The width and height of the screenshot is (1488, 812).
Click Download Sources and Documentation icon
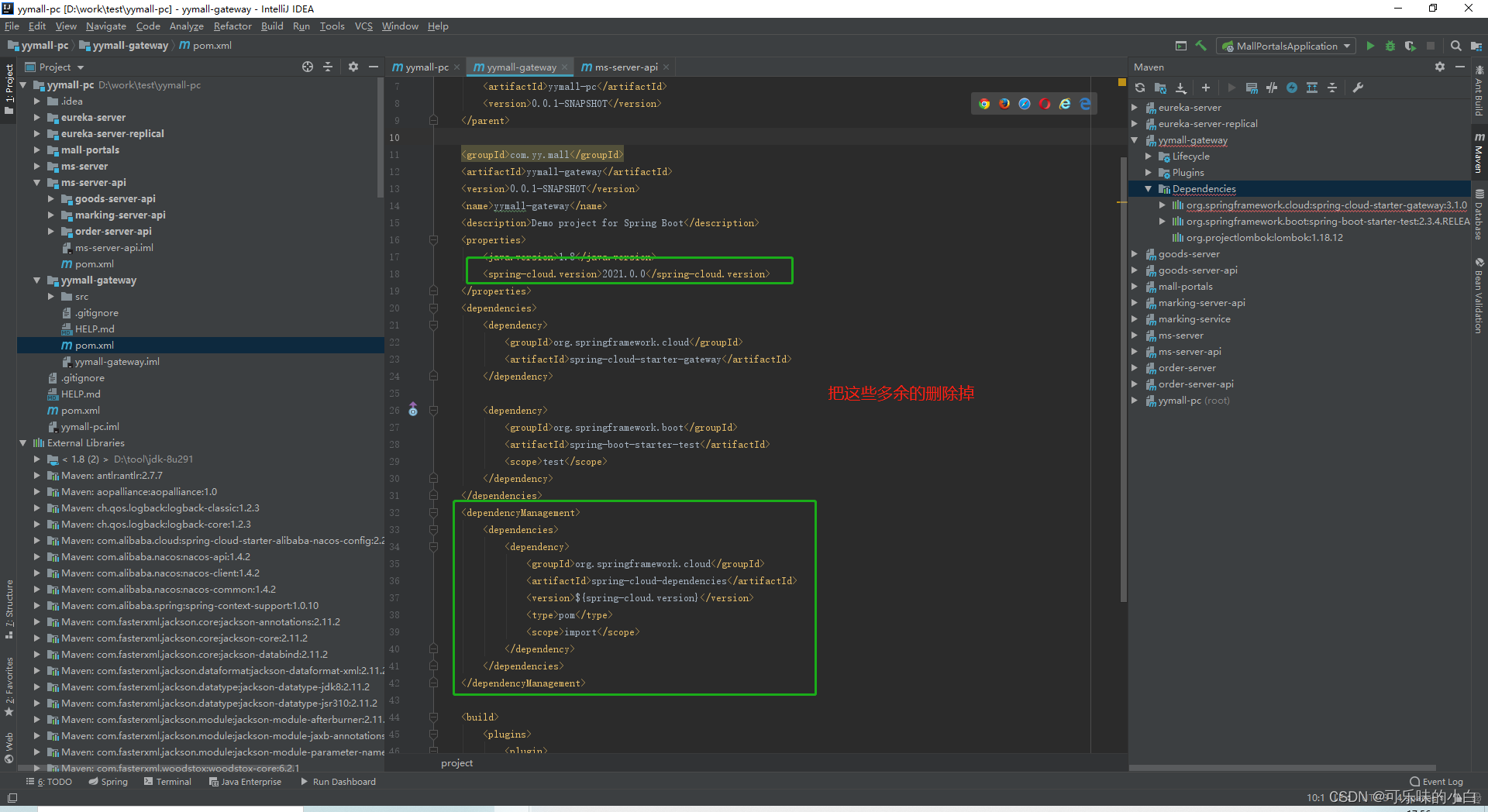coord(1180,88)
